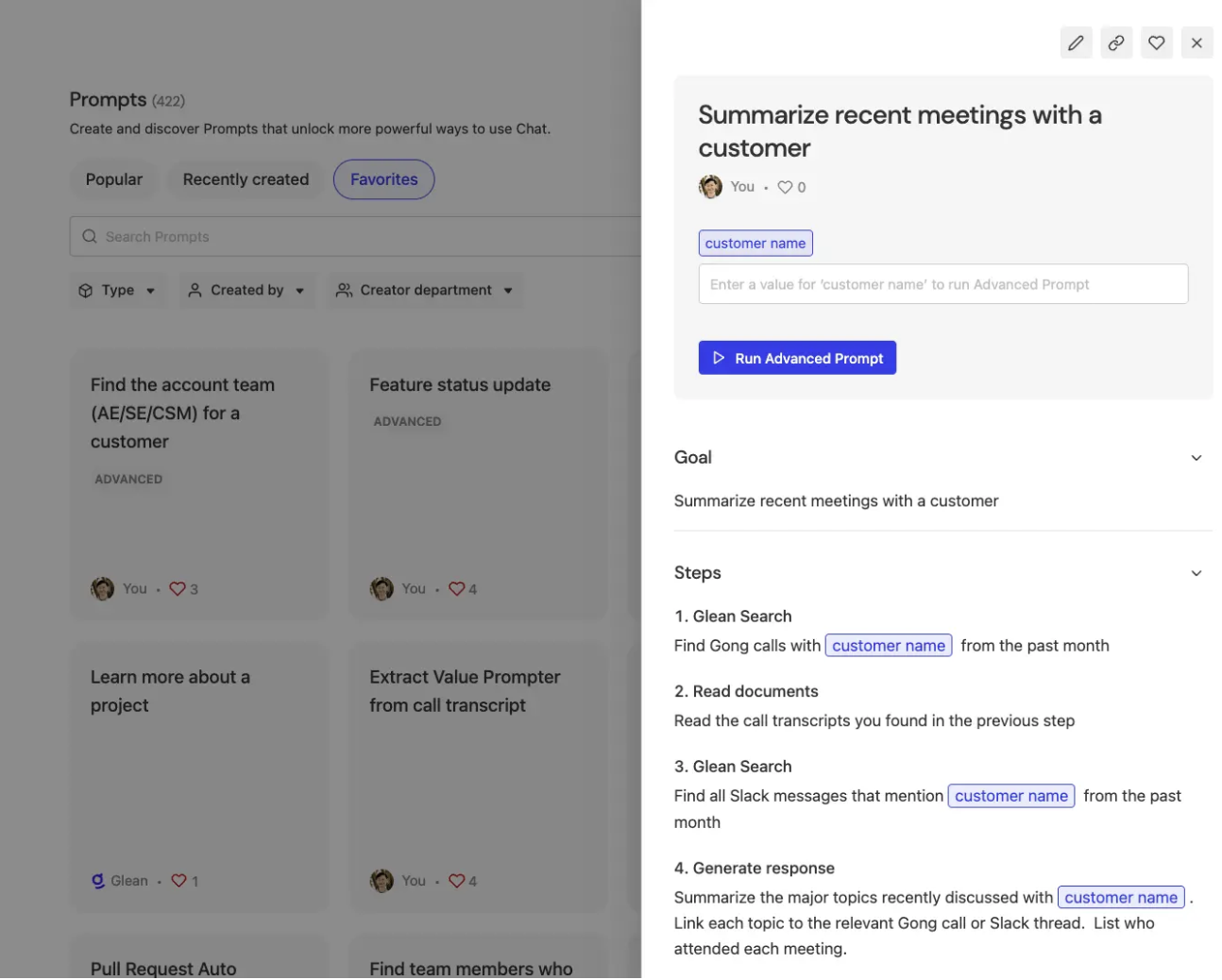
Task: Click the customer name value input field
Action: pyautogui.click(x=942, y=284)
